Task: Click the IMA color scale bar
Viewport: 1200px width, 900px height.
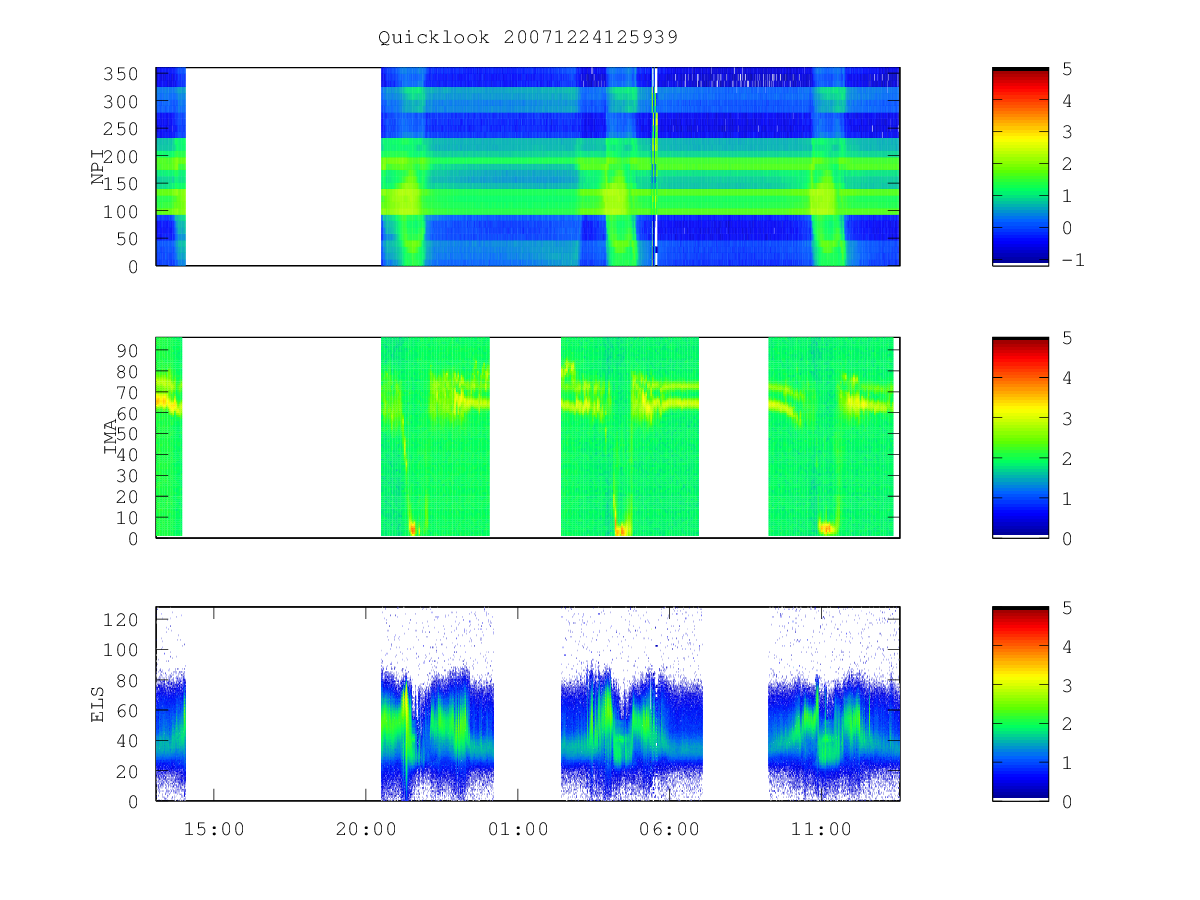Action: click(x=1020, y=438)
